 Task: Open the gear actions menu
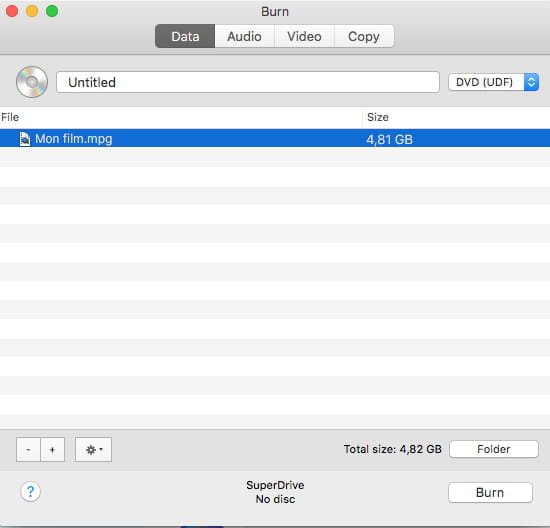click(93, 449)
